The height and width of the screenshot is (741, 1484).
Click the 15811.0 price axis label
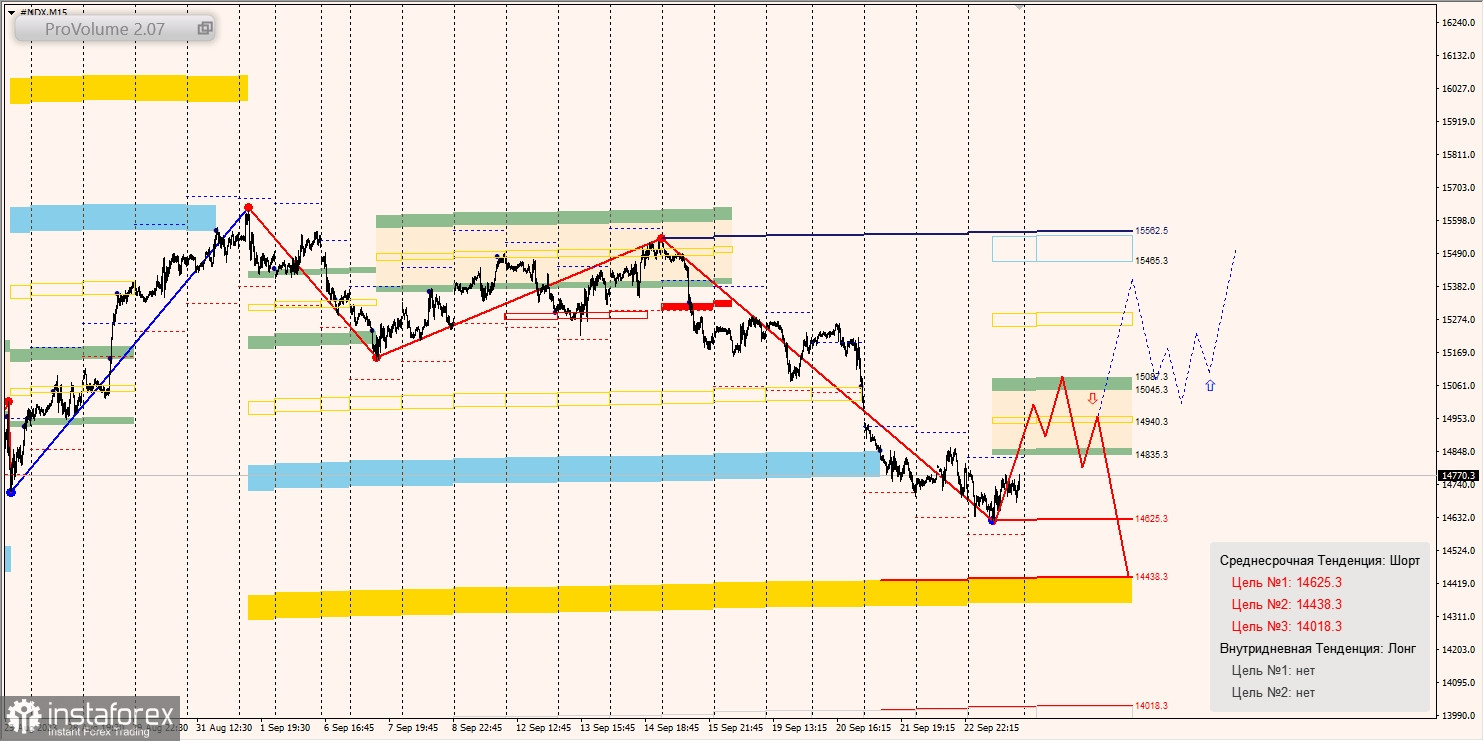(1458, 155)
